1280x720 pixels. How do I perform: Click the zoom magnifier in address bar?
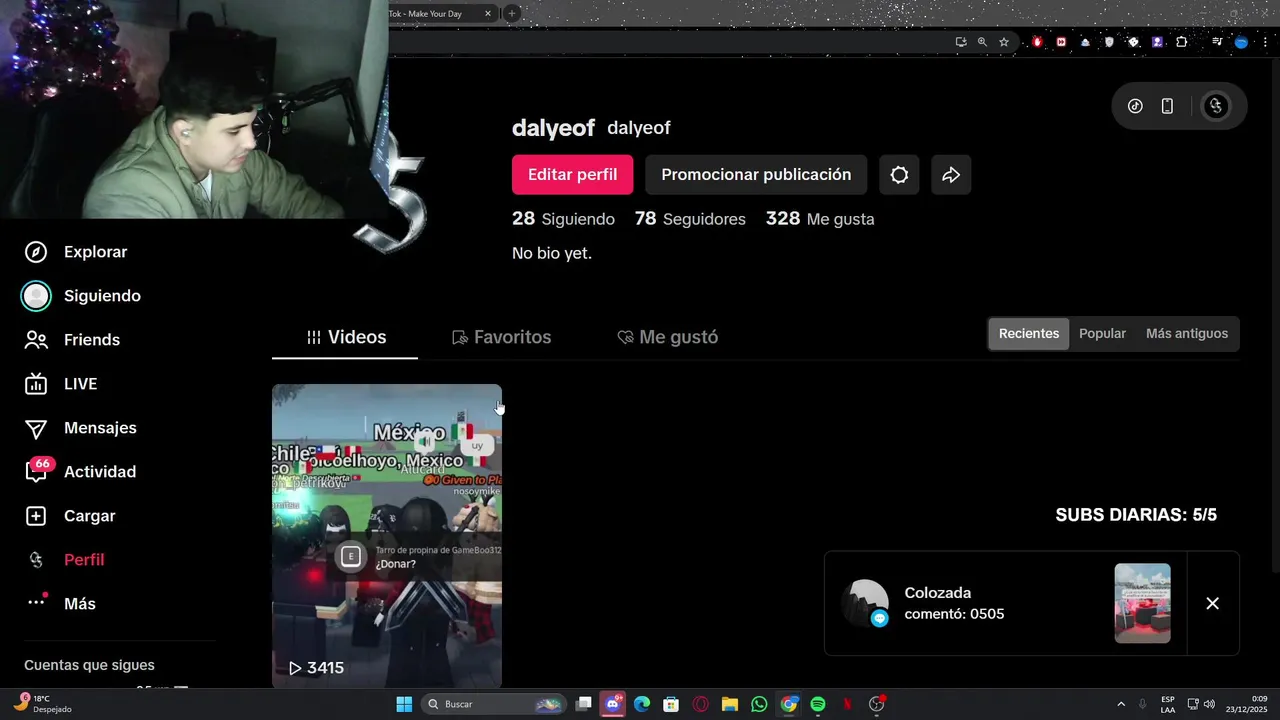[982, 42]
